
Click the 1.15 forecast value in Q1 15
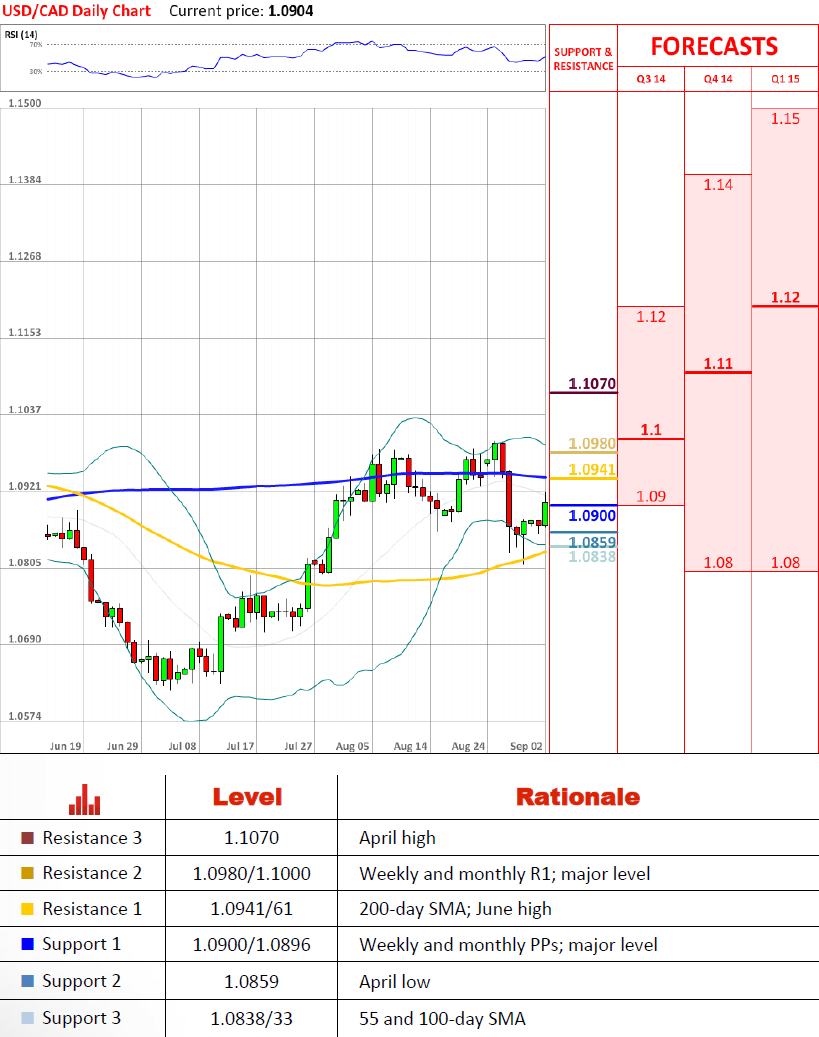pyautogui.click(x=785, y=119)
